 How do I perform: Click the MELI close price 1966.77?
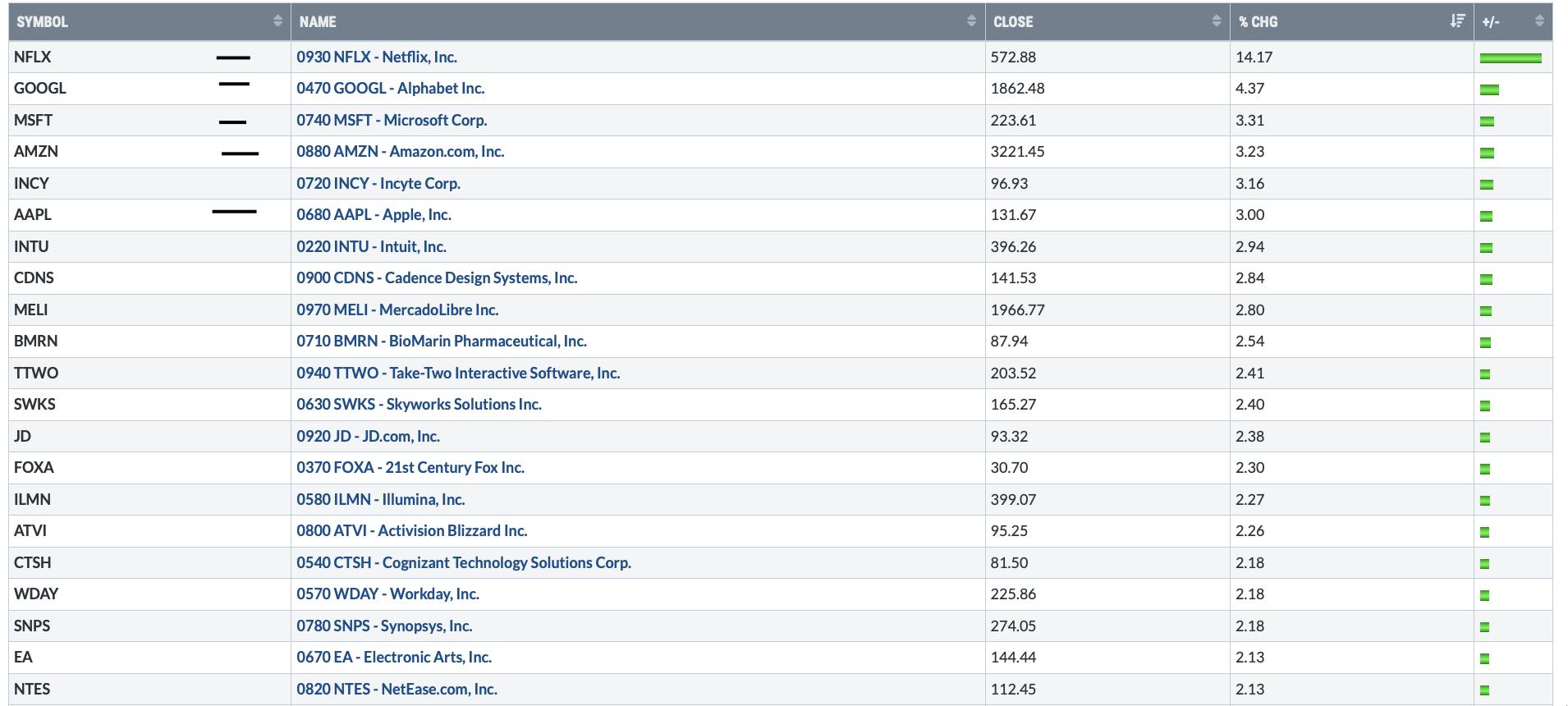[x=1017, y=310]
